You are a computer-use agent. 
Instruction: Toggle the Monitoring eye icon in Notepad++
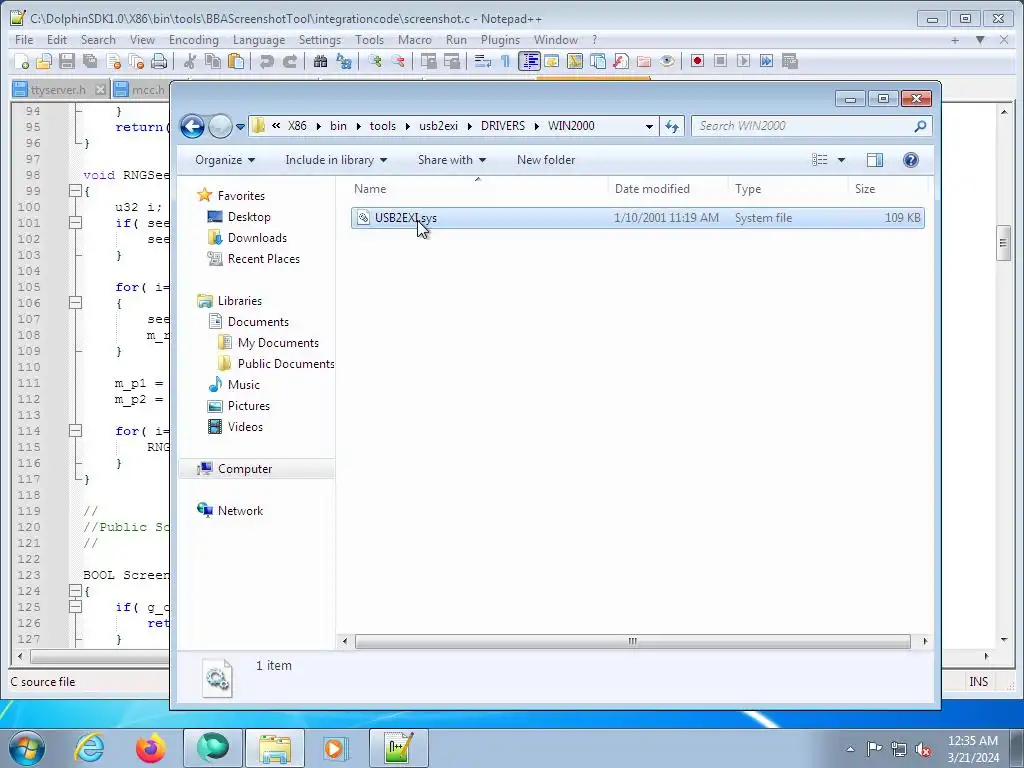(x=667, y=61)
